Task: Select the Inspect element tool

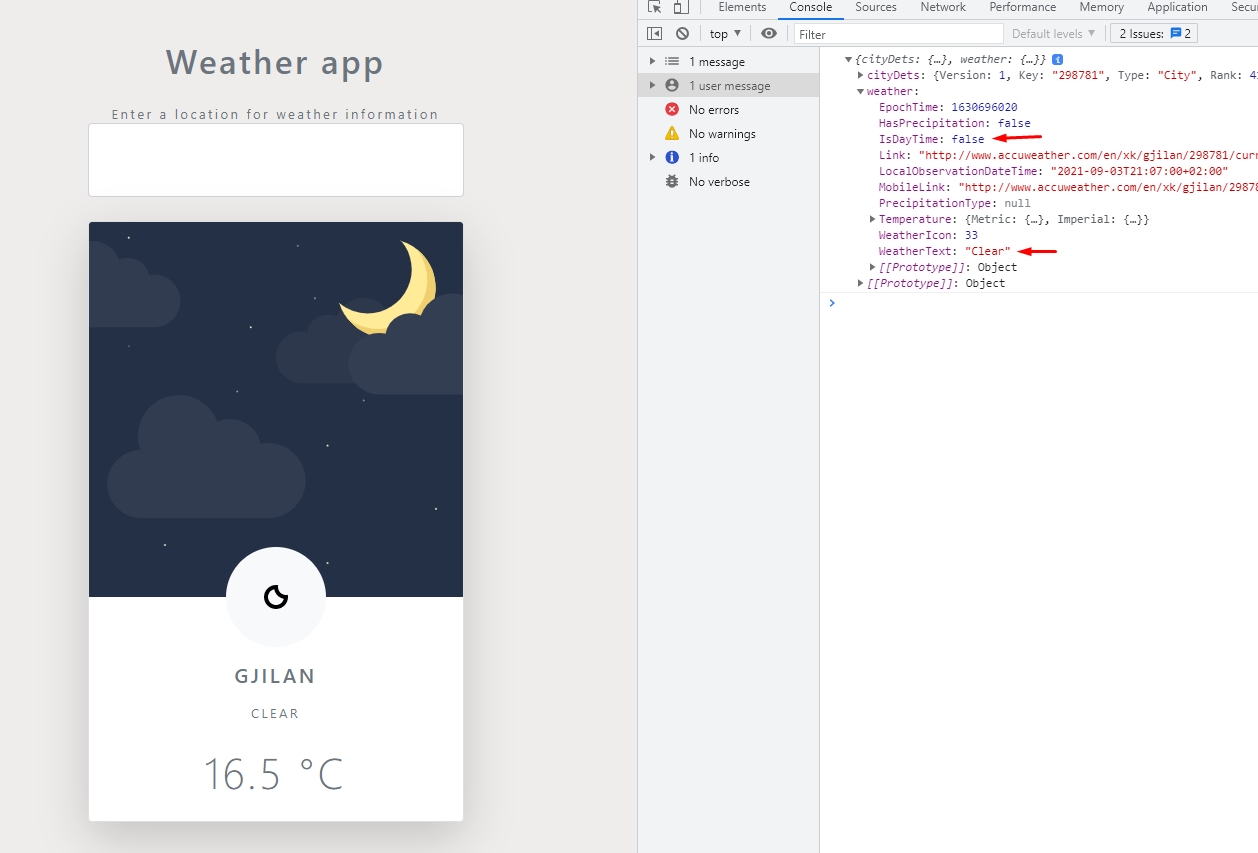Action: pyautogui.click(x=655, y=7)
